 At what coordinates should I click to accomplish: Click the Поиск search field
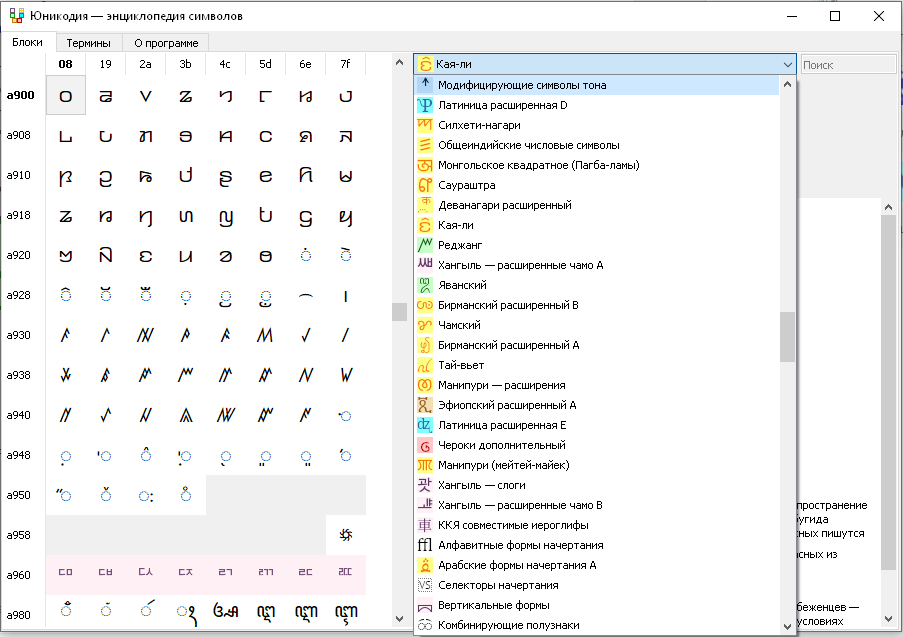[847, 65]
